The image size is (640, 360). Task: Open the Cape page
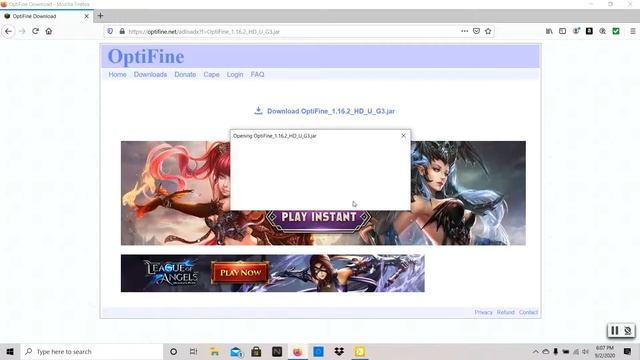point(211,74)
